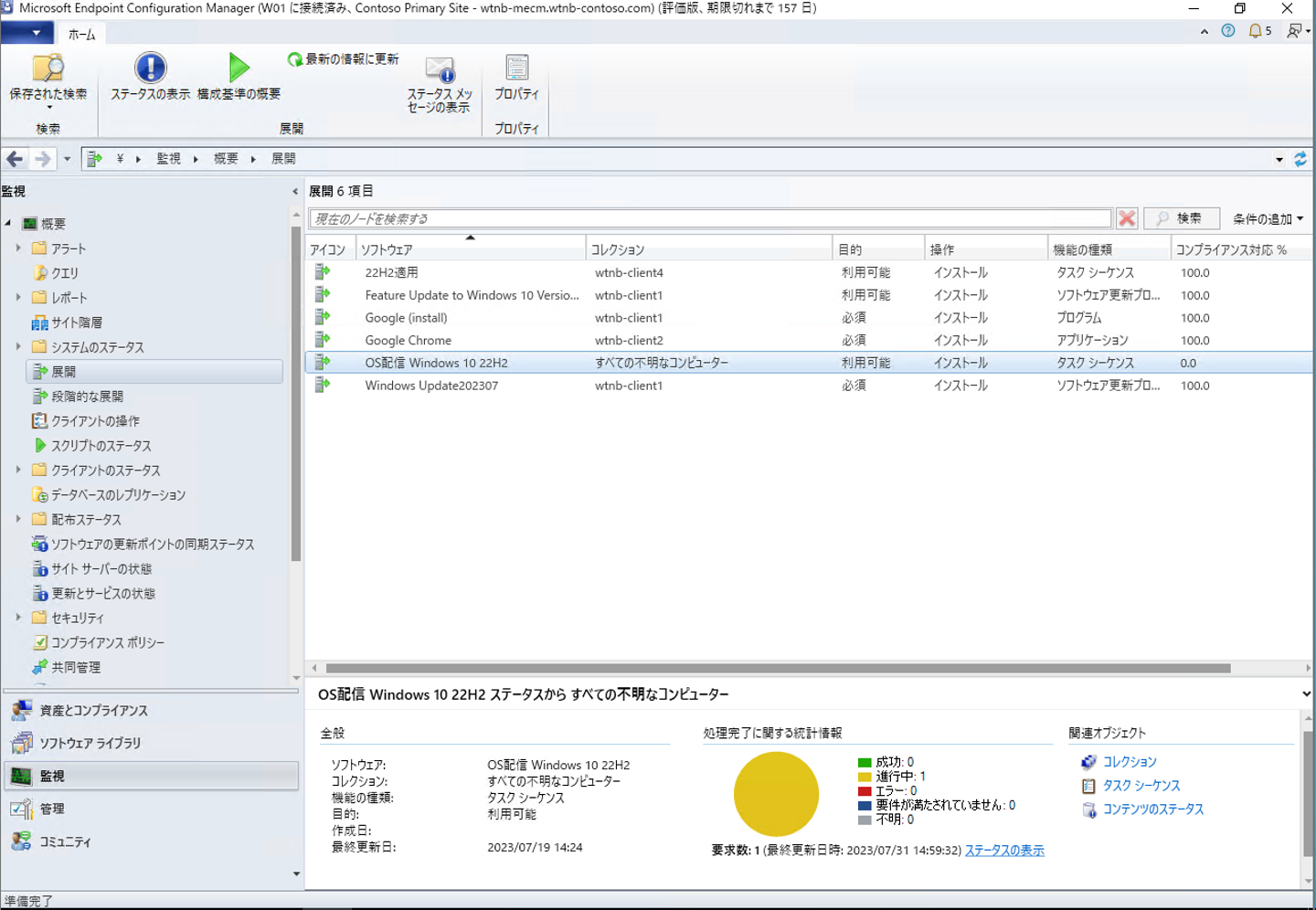Select クエリ in the tree
The height and width of the screenshot is (910, 1316).
coord(64,273)
